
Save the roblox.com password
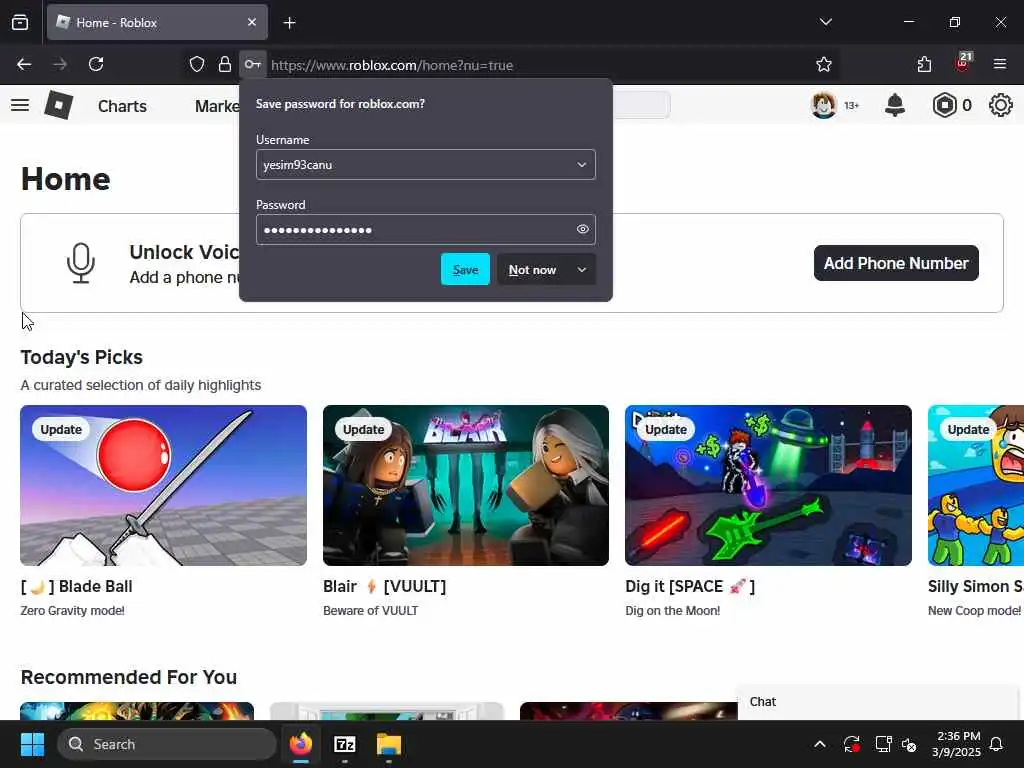[465, 269]
